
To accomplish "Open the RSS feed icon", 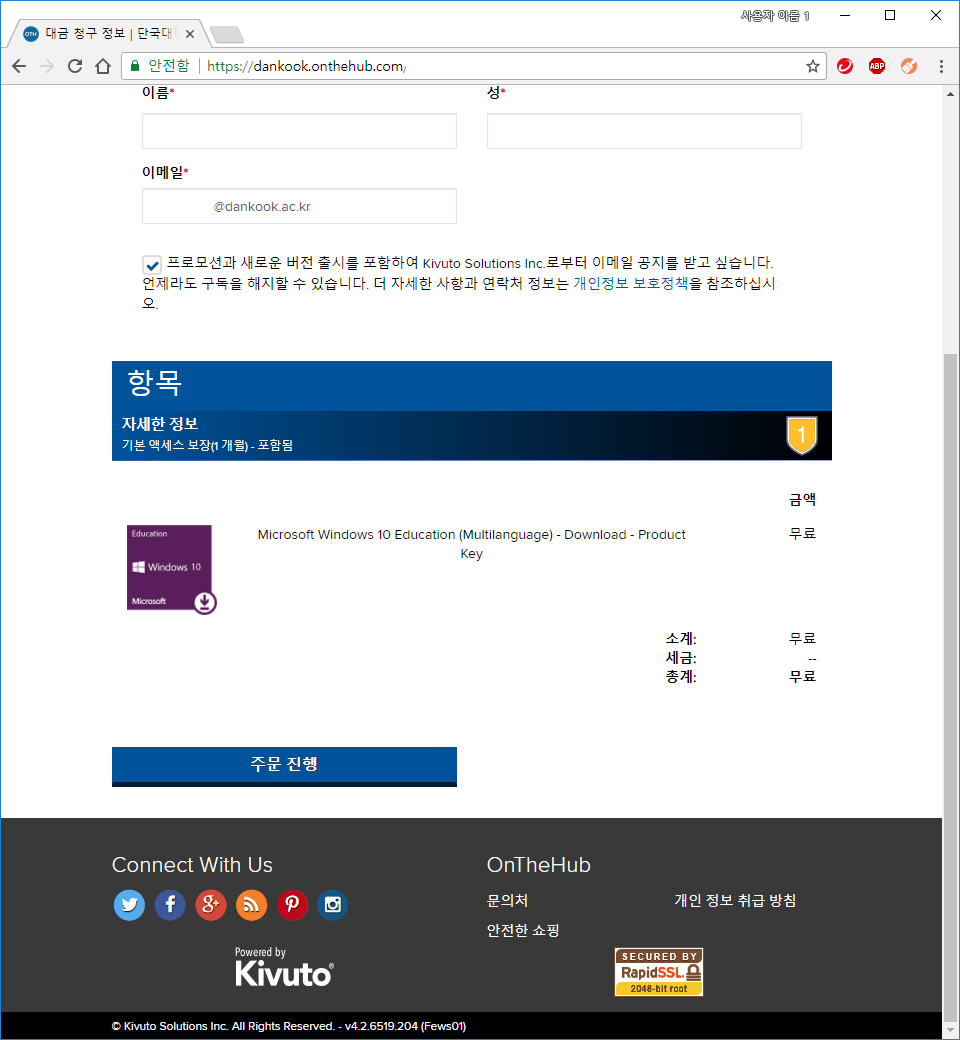I will 252,905.
